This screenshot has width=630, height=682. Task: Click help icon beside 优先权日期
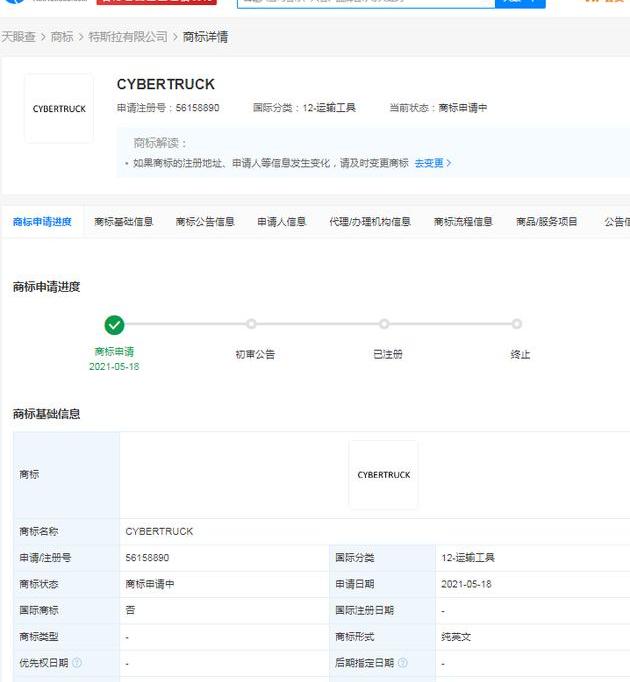point(77,662)
